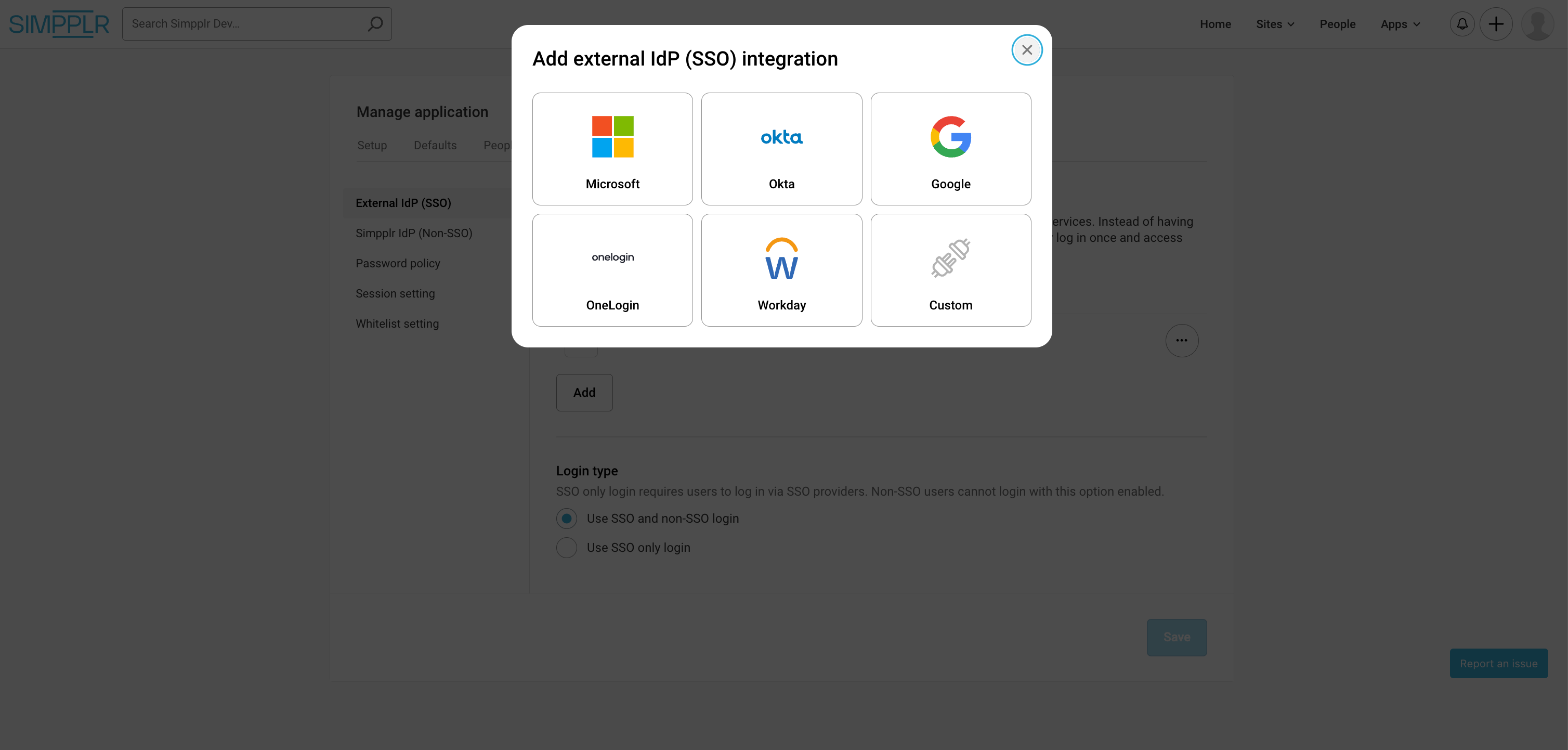Open Password policy in sidebar
Screen dimensions: 1568x750
(398, 264)
